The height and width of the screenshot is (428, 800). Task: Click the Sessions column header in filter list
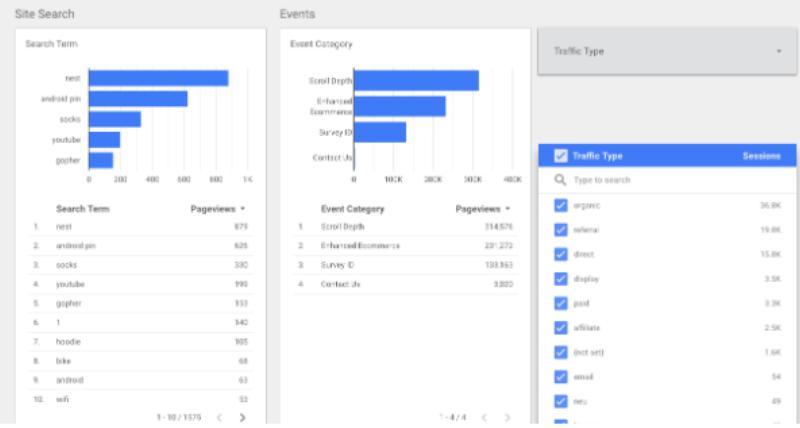[761, 156]
